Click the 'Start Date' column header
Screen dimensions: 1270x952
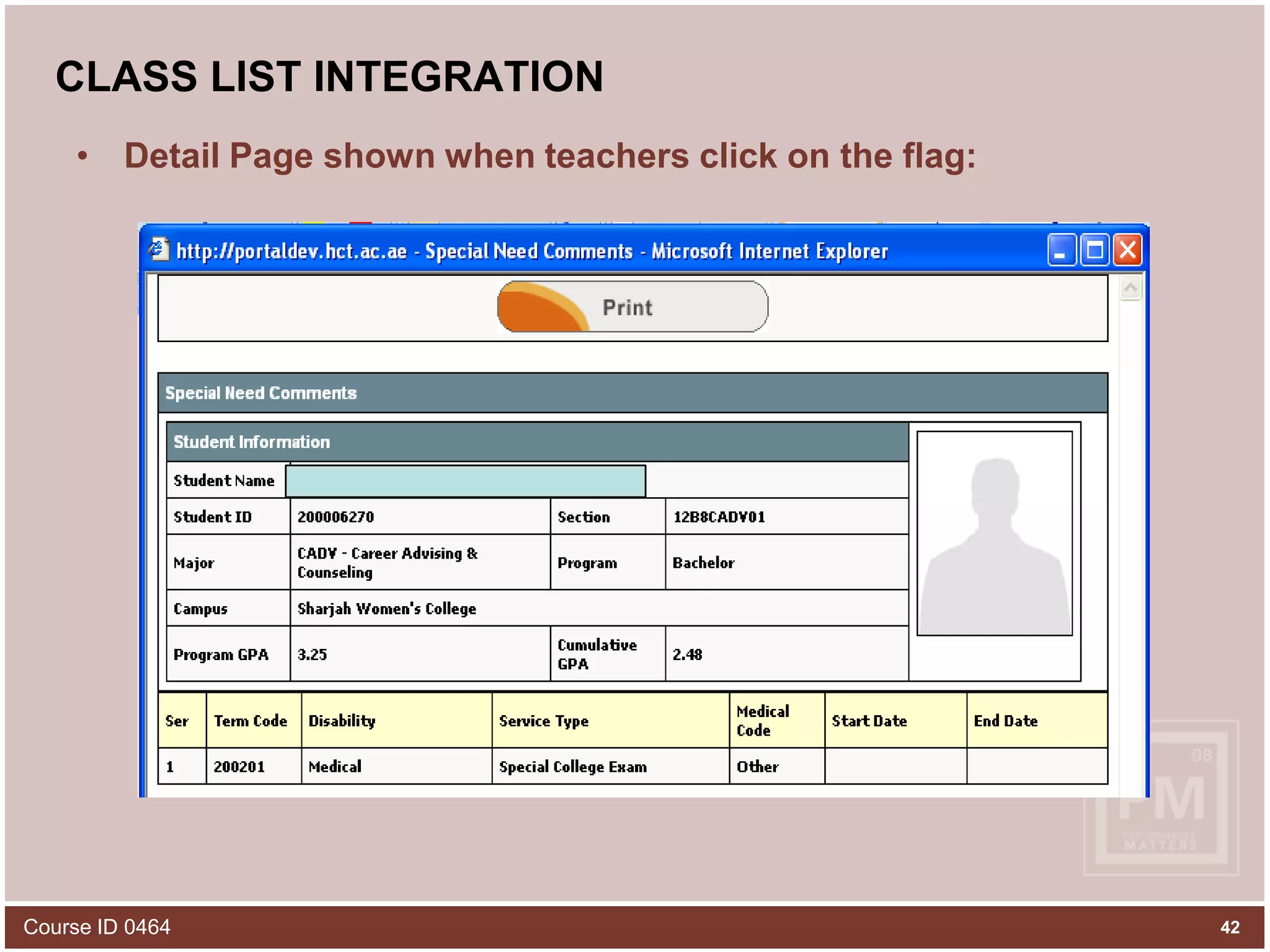tap(895, 721)
